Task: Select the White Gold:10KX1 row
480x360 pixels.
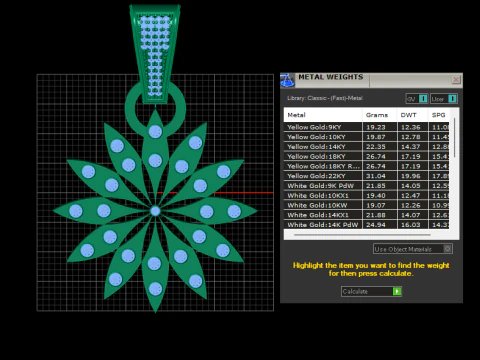Action: (366, 195)
